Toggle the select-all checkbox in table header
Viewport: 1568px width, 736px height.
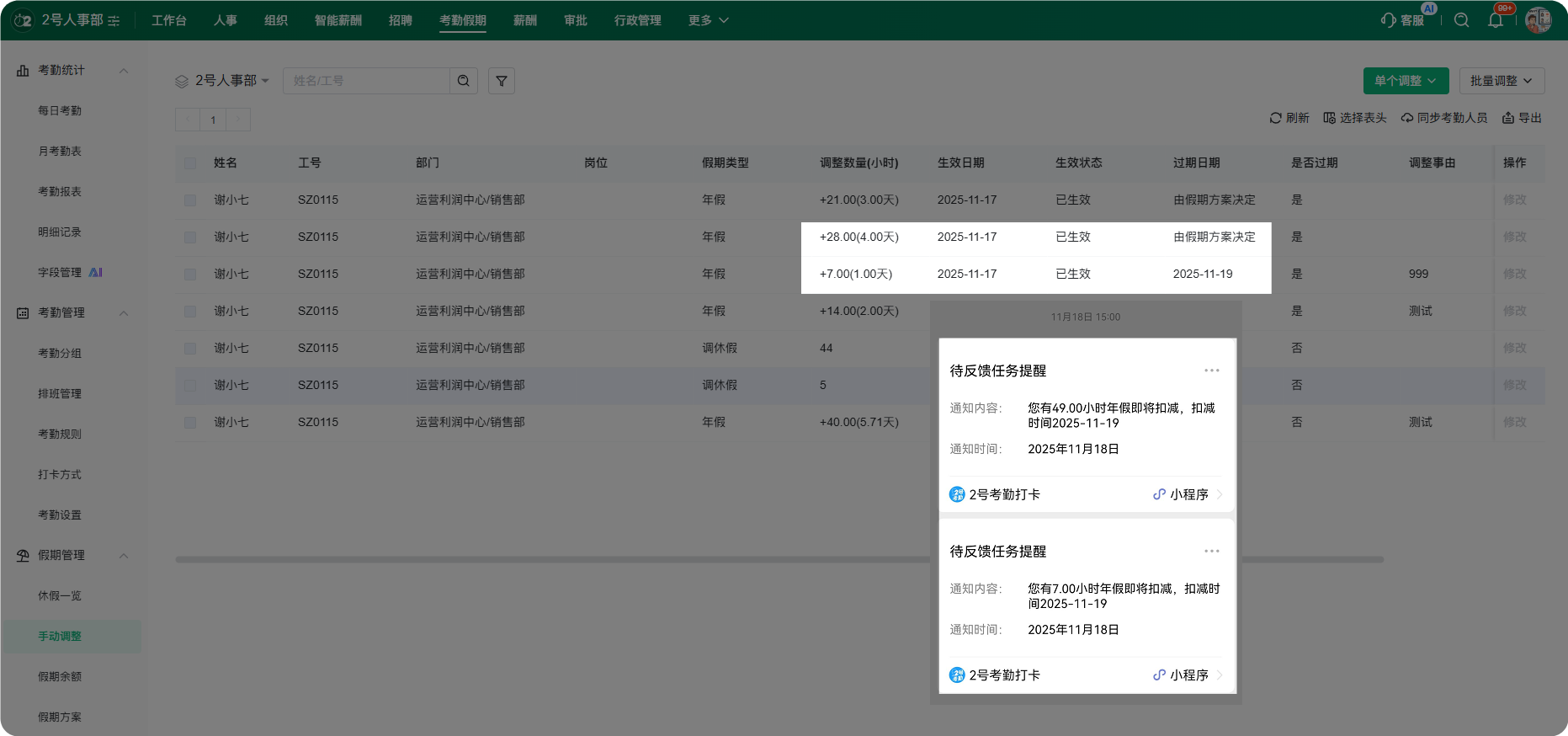click(x=190, y=163)
